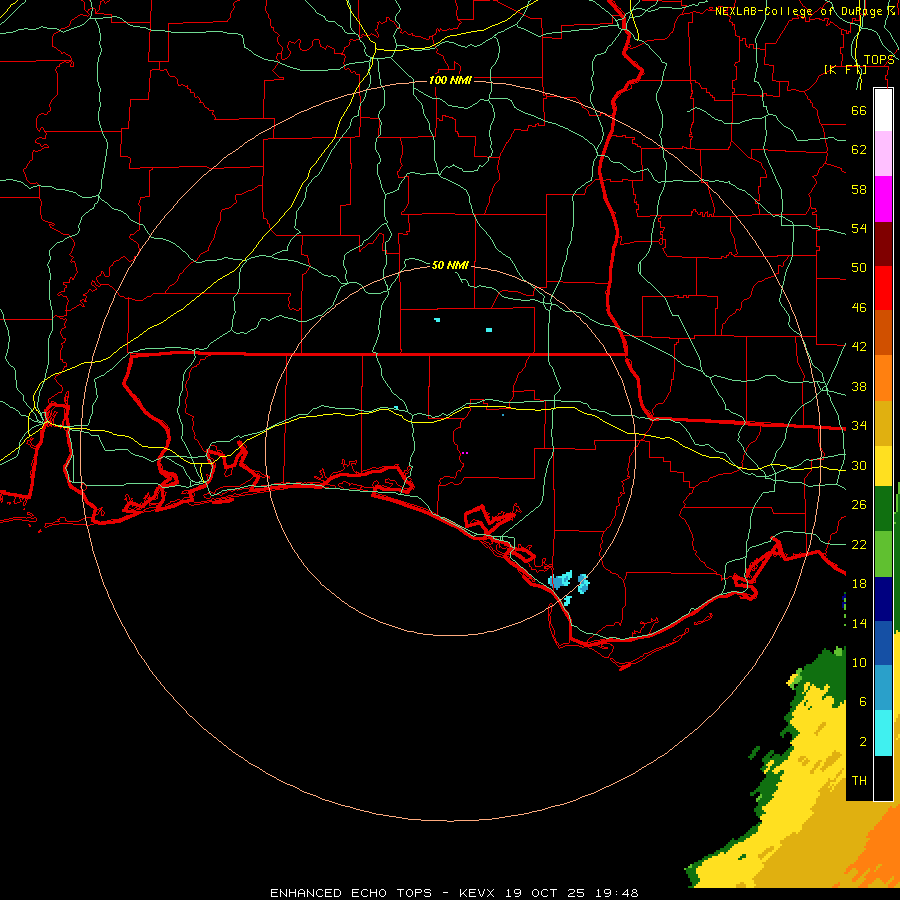The width and height of the screenshot is (900, 900).
Task: Click the legend value "14"
Action: pos(859,623)
